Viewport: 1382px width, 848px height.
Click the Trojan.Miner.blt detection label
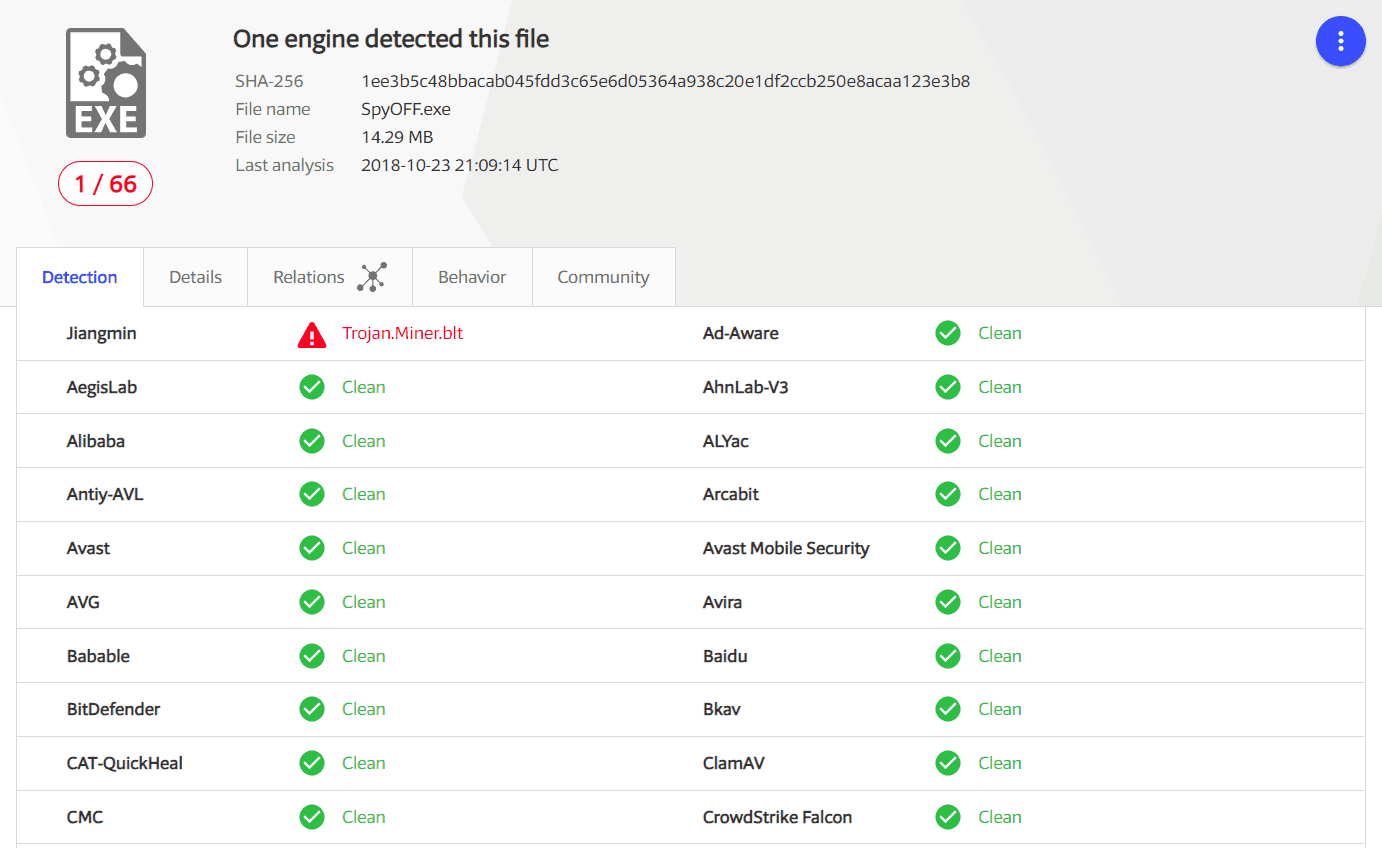403,333
